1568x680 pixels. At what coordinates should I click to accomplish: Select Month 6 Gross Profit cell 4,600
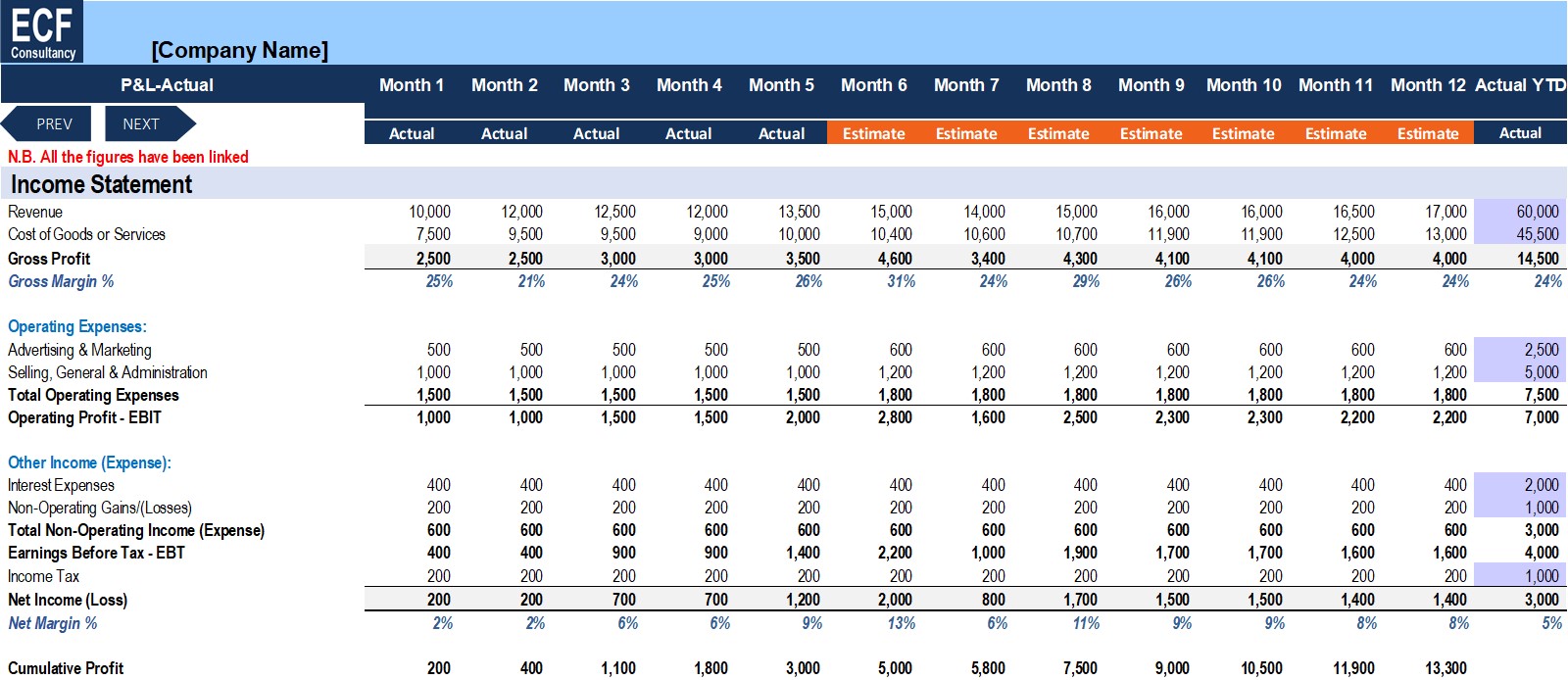pos(894,259)
